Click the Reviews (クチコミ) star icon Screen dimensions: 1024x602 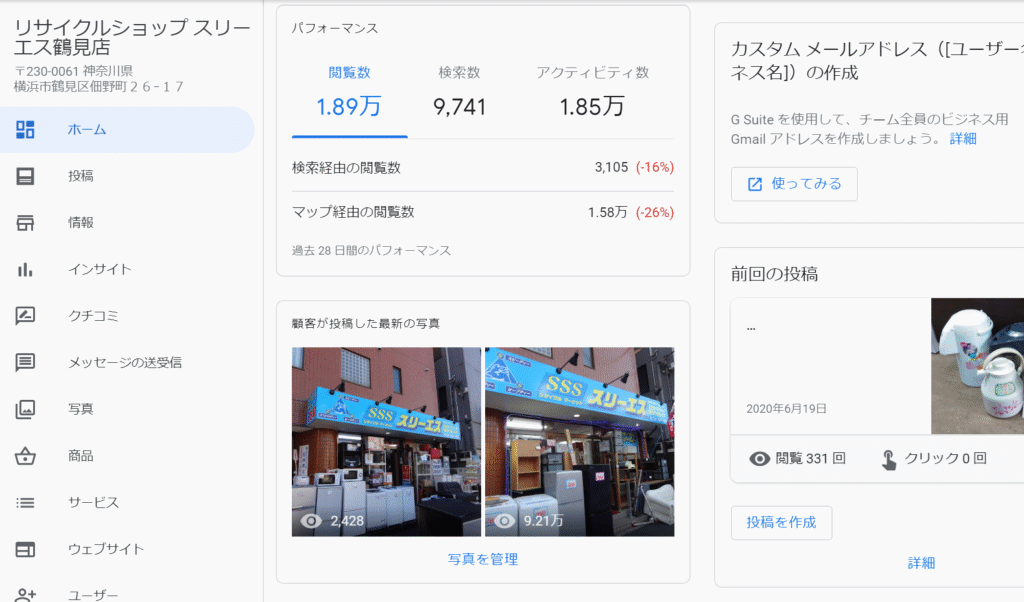coord(25,316)
